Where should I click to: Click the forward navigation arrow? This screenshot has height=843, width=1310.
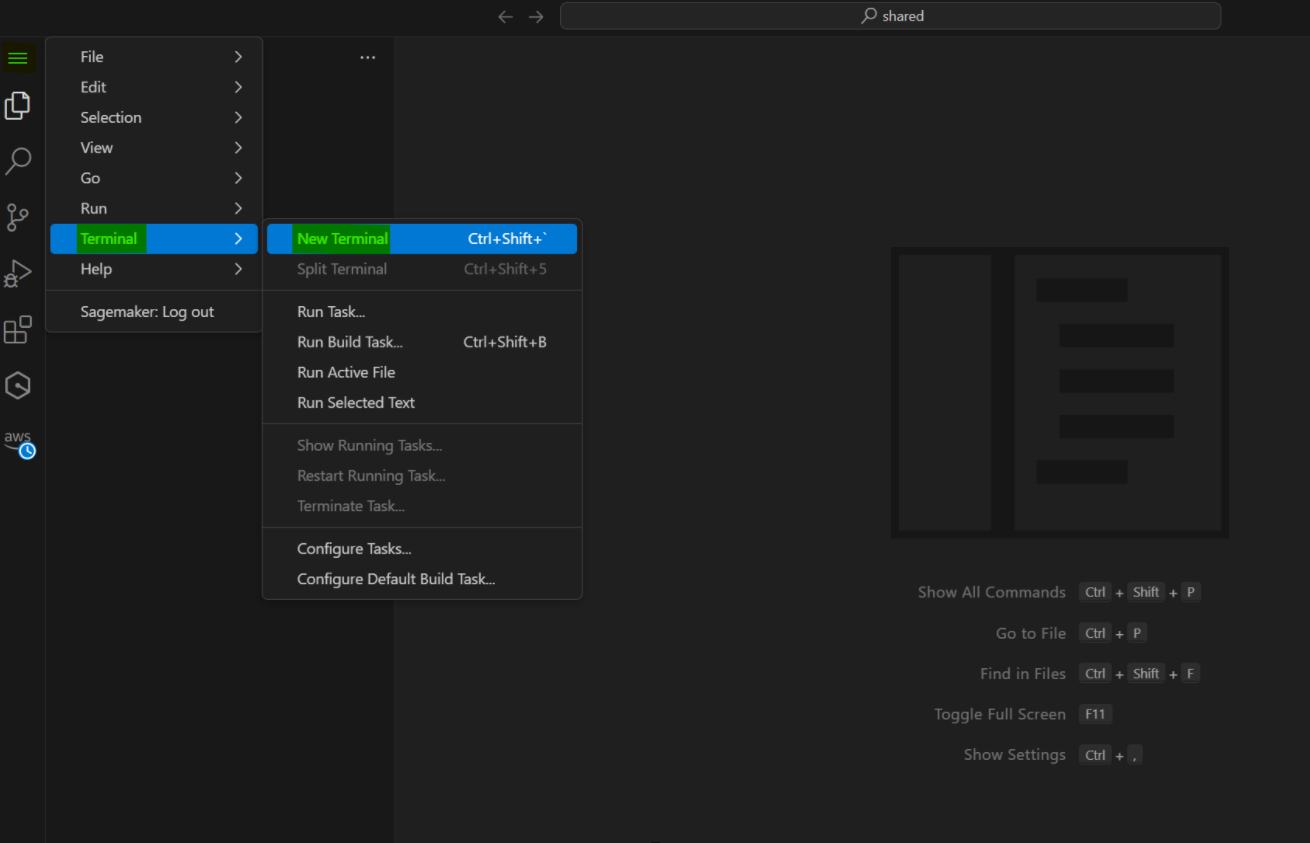pos(536,16)
